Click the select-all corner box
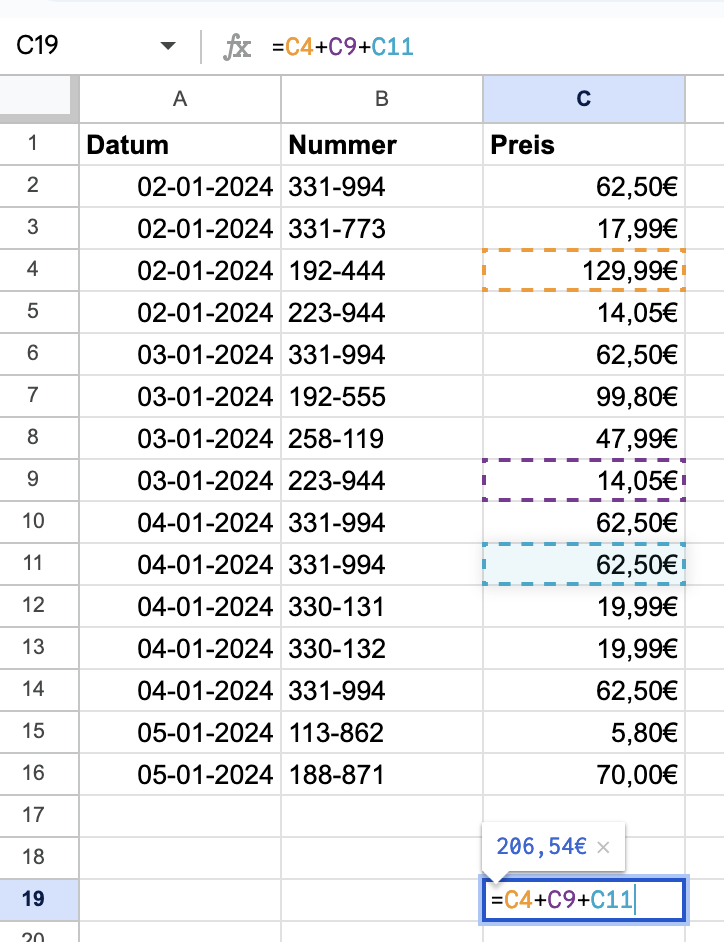This screenshot has width=724, height=942. coord(35,95)
